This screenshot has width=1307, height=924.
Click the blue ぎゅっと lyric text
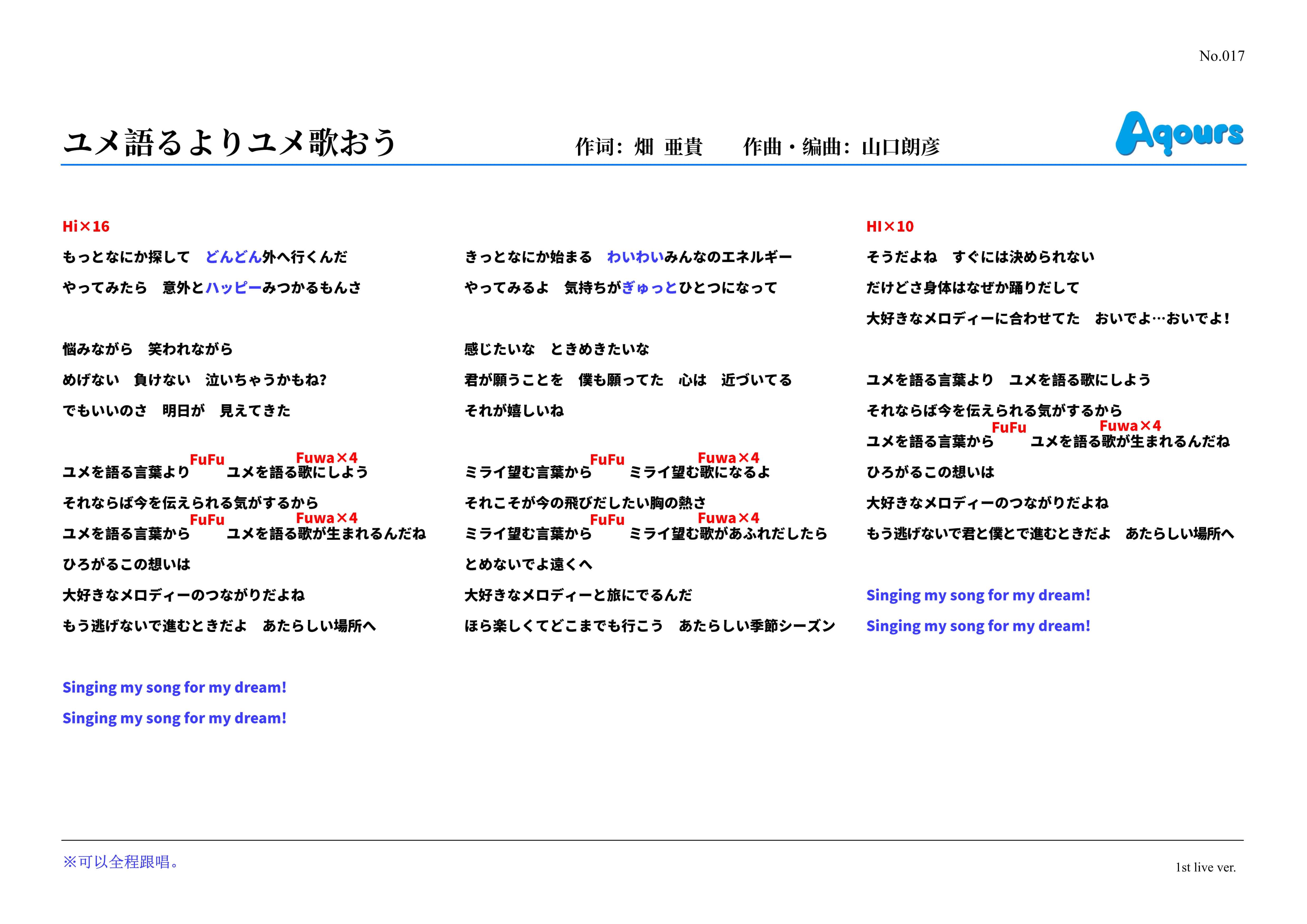coord(649,288)
